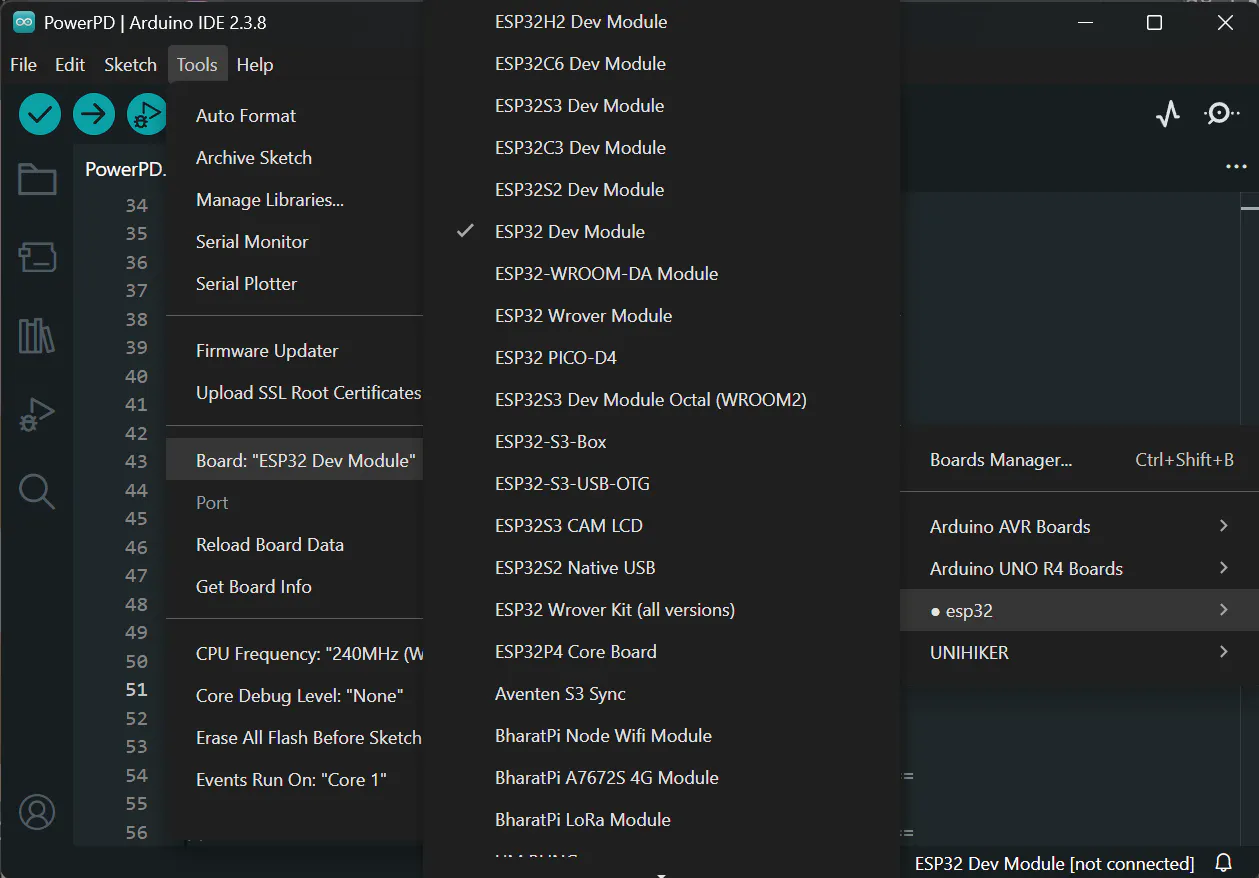Image resolution: width=1259 pixels, height=878 pixels.
Task: Open the Sketchbook folder sidebar icon
Action: 37,180
